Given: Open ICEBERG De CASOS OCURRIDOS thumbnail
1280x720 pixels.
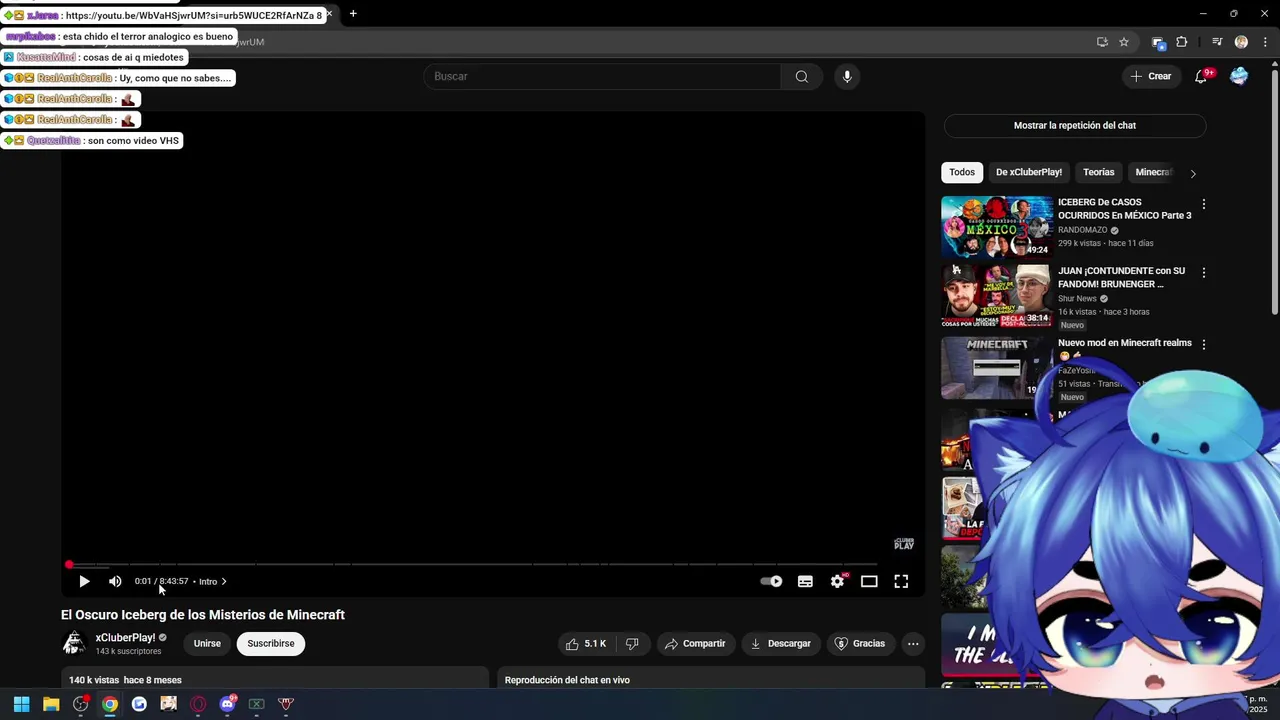Looking at the screenshot, I should click(x=997, y=227).
